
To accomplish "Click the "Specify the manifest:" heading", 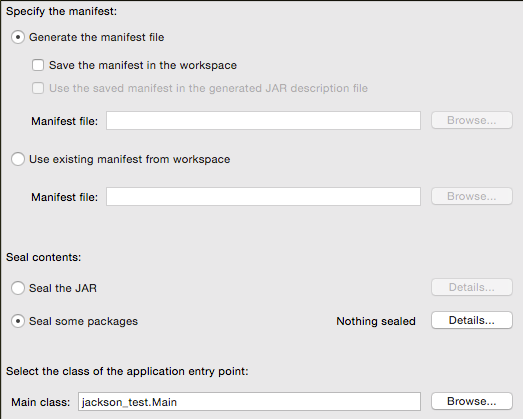I will pyautogui.click(x=62, y=11).
